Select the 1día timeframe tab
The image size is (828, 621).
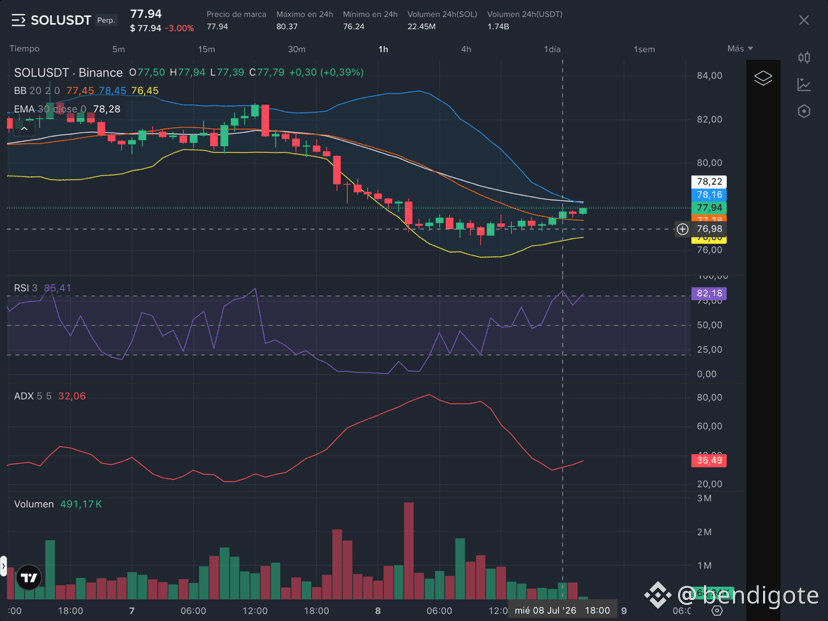pos(552,49)
